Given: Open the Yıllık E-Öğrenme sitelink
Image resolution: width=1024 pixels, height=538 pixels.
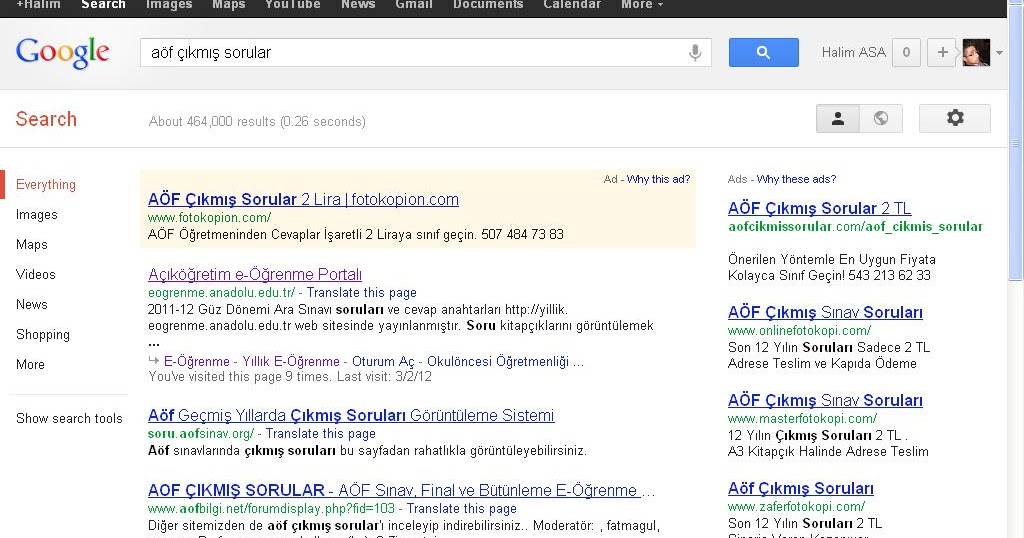Looking at the screenshot, I should tap(291, 362).
